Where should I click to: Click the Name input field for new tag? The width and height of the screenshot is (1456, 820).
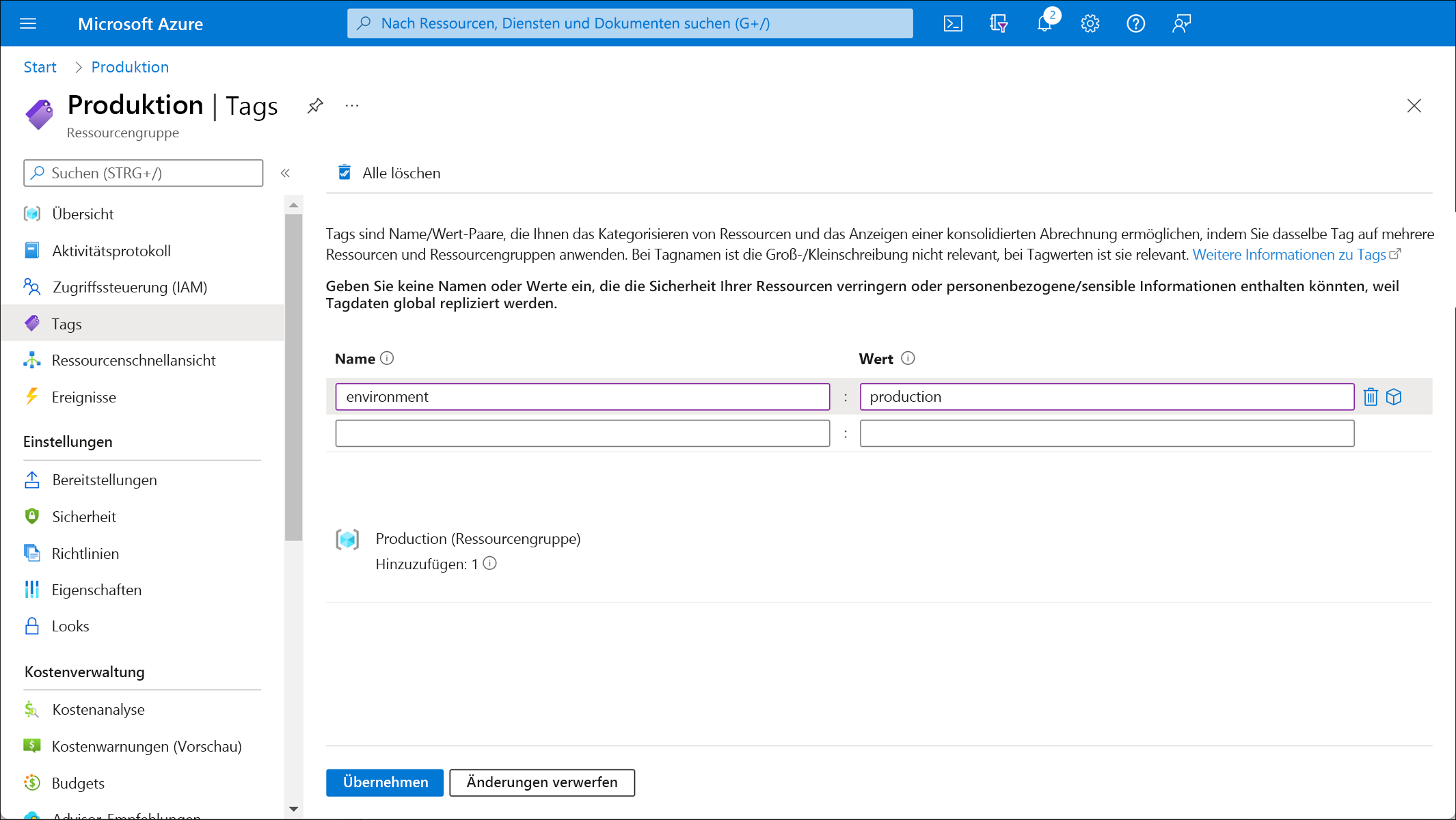click(583, 432)
